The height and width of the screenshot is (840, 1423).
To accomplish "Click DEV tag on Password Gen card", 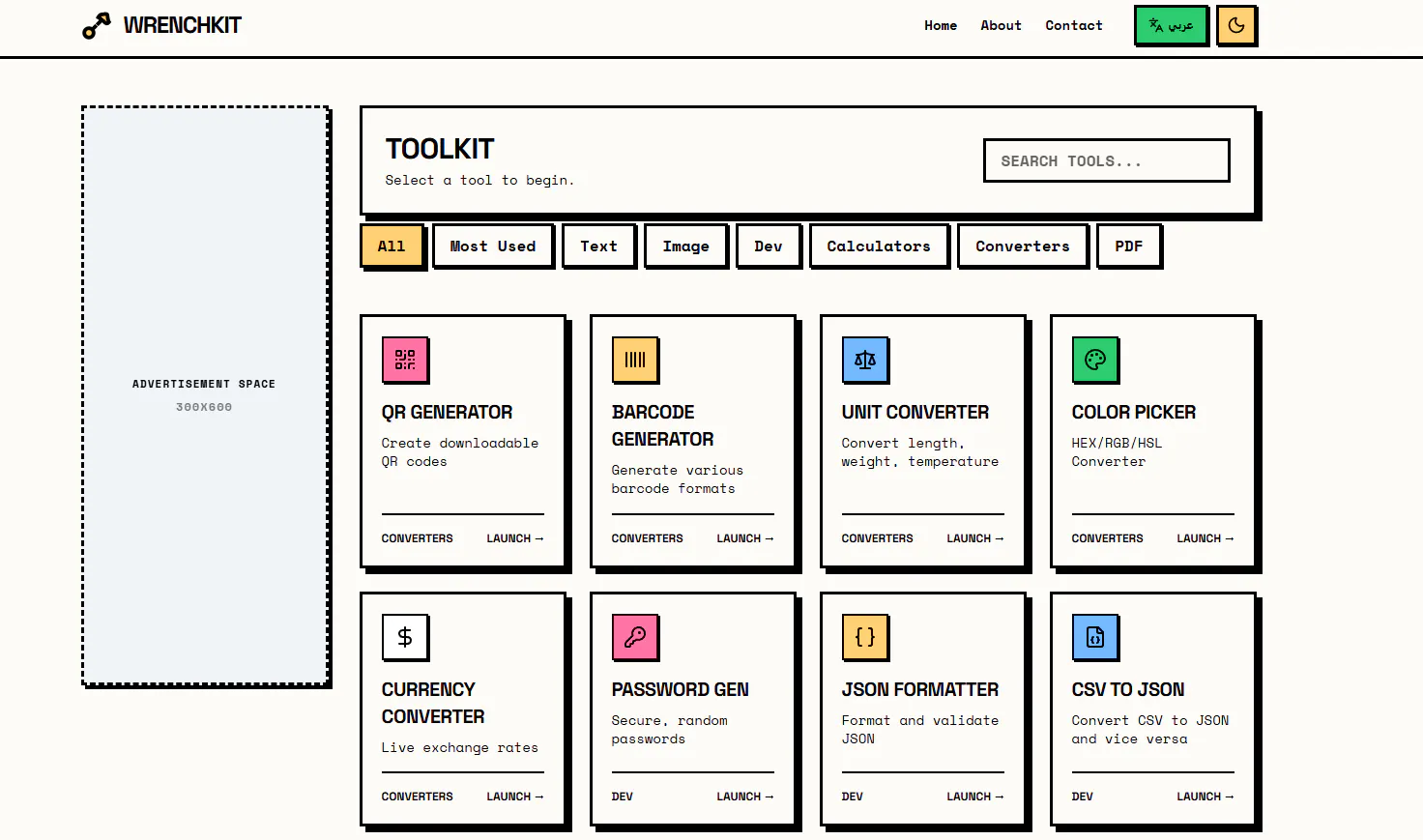I will pos(623,797).
